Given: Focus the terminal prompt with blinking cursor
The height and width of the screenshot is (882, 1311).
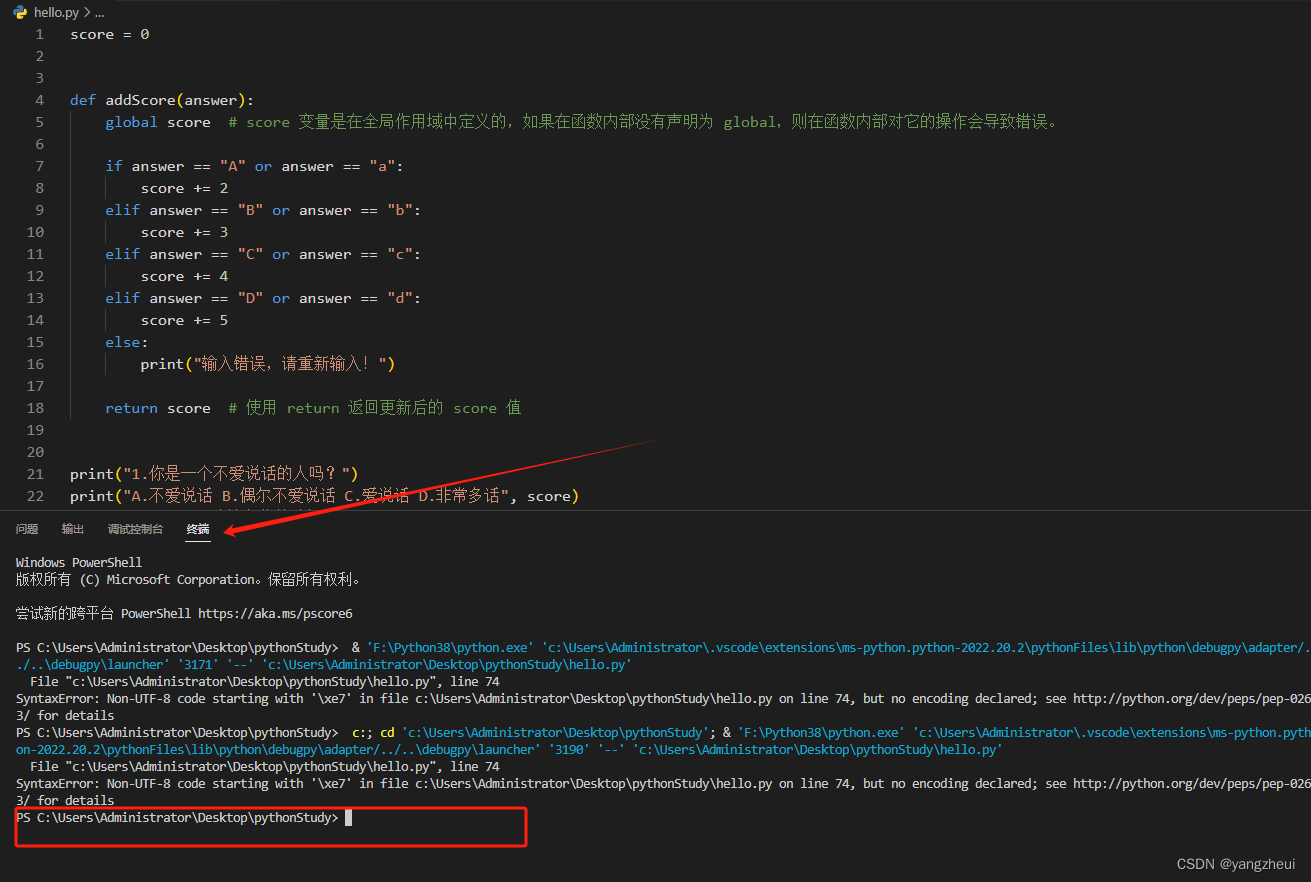Looking at the screenshot, I should pos(348,818).
